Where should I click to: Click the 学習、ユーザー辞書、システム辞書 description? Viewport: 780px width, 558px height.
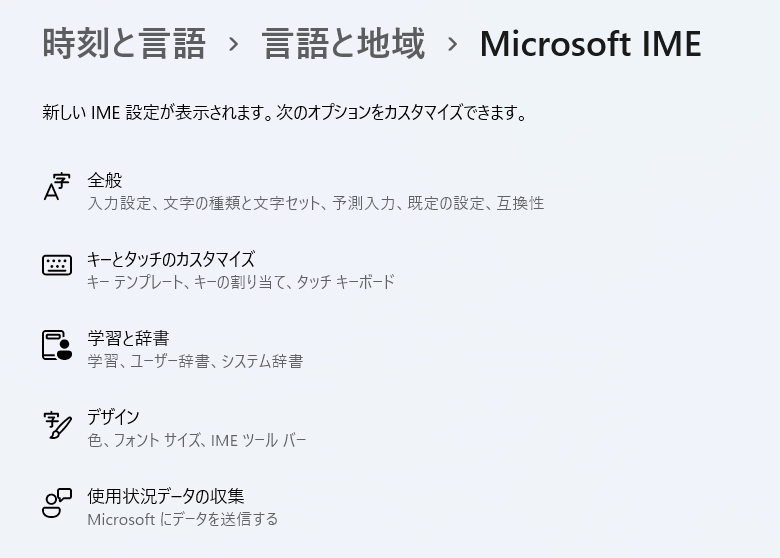[195, 361]
